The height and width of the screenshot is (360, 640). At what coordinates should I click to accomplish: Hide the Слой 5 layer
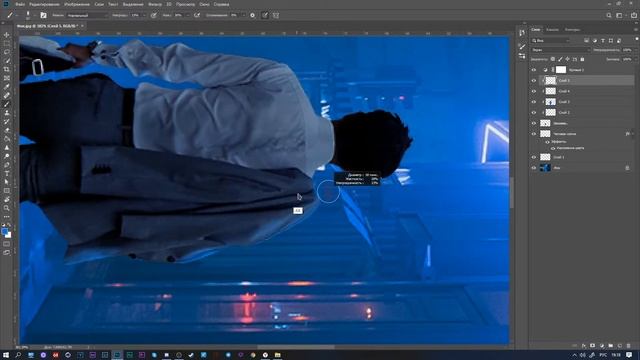(533, 80)
